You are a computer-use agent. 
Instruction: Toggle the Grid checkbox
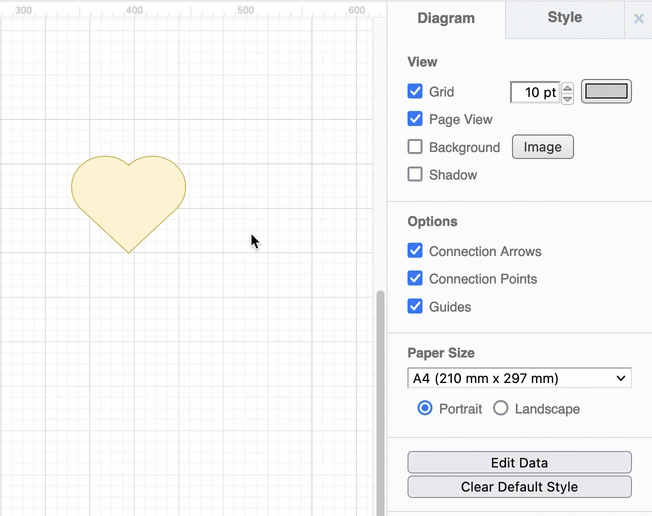pos(415,91)
